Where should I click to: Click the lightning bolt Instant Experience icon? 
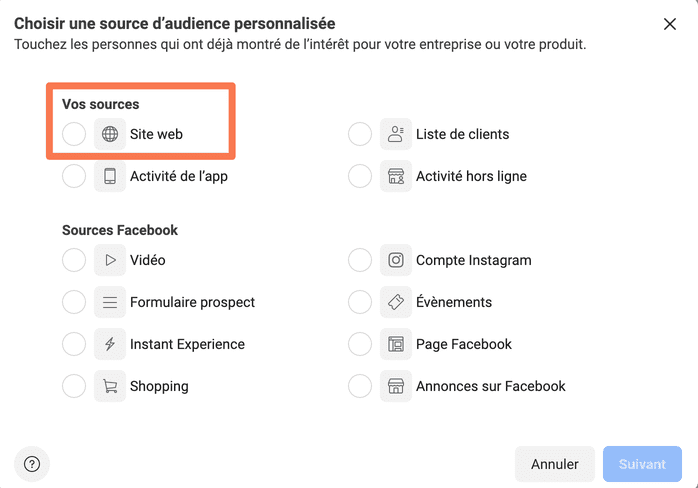click(110, 344)
